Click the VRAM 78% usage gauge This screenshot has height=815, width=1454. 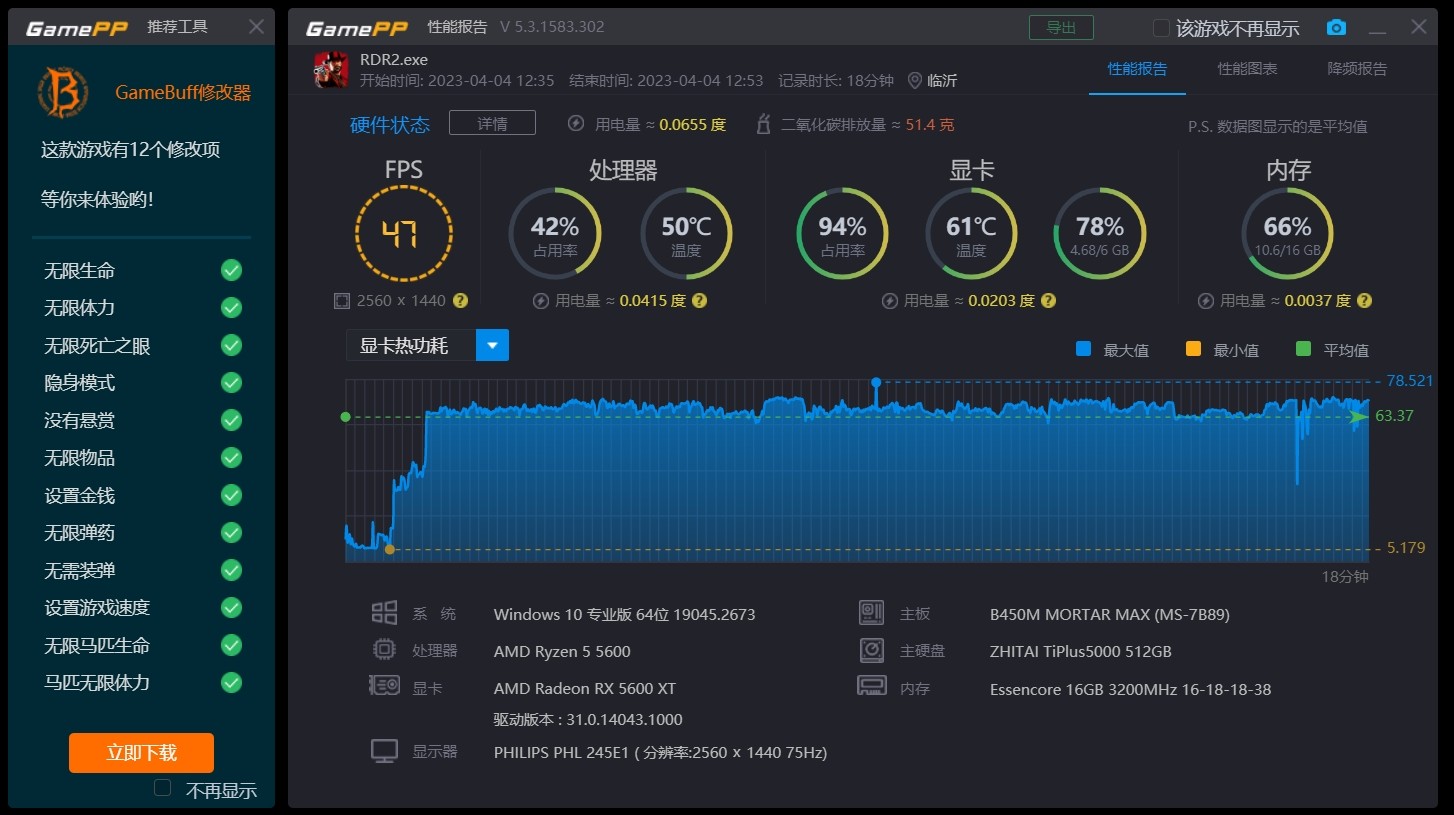[1100, 234]
